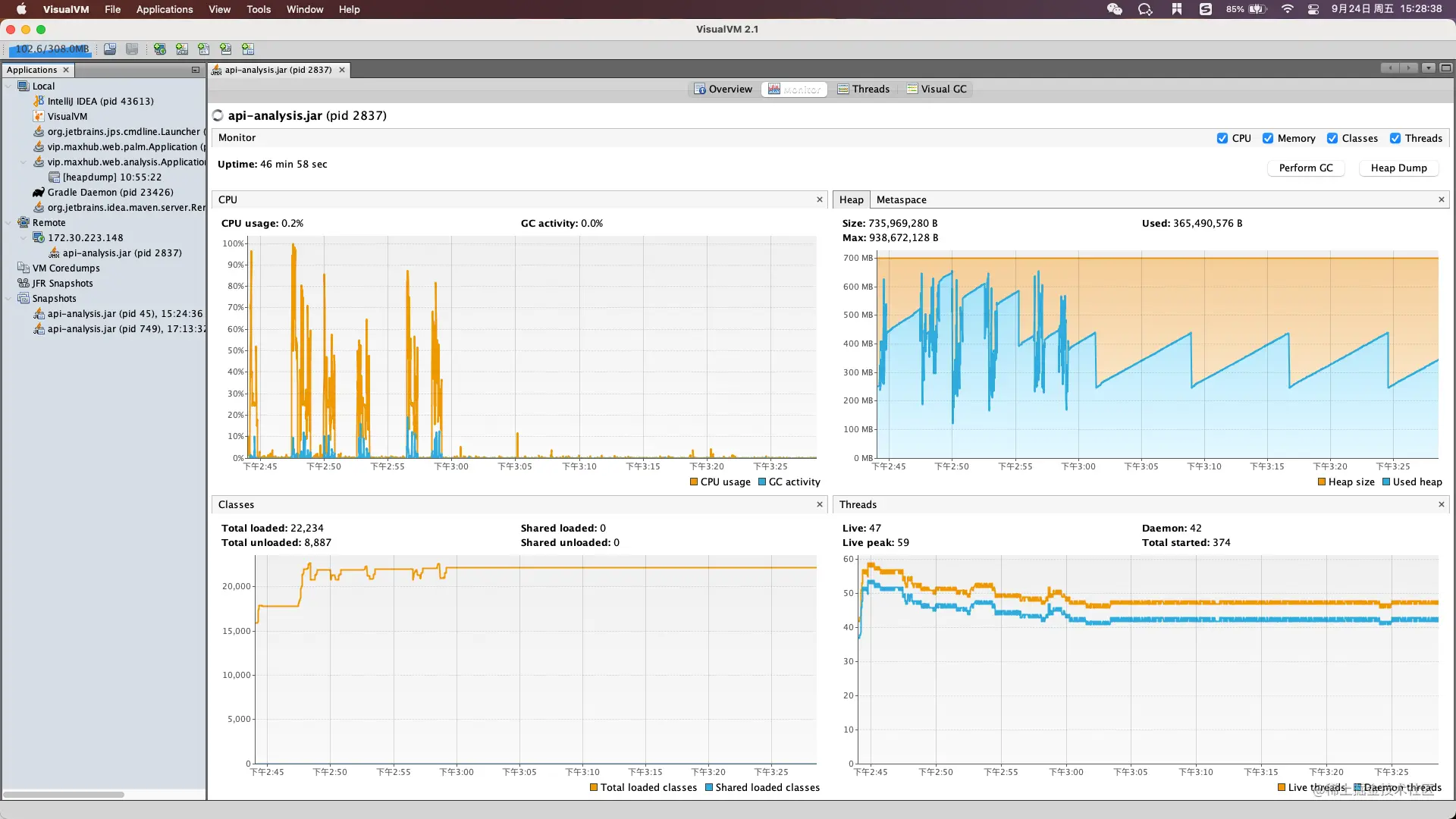Click the Add VM Coredump toolbar icon

click(204, 49)
